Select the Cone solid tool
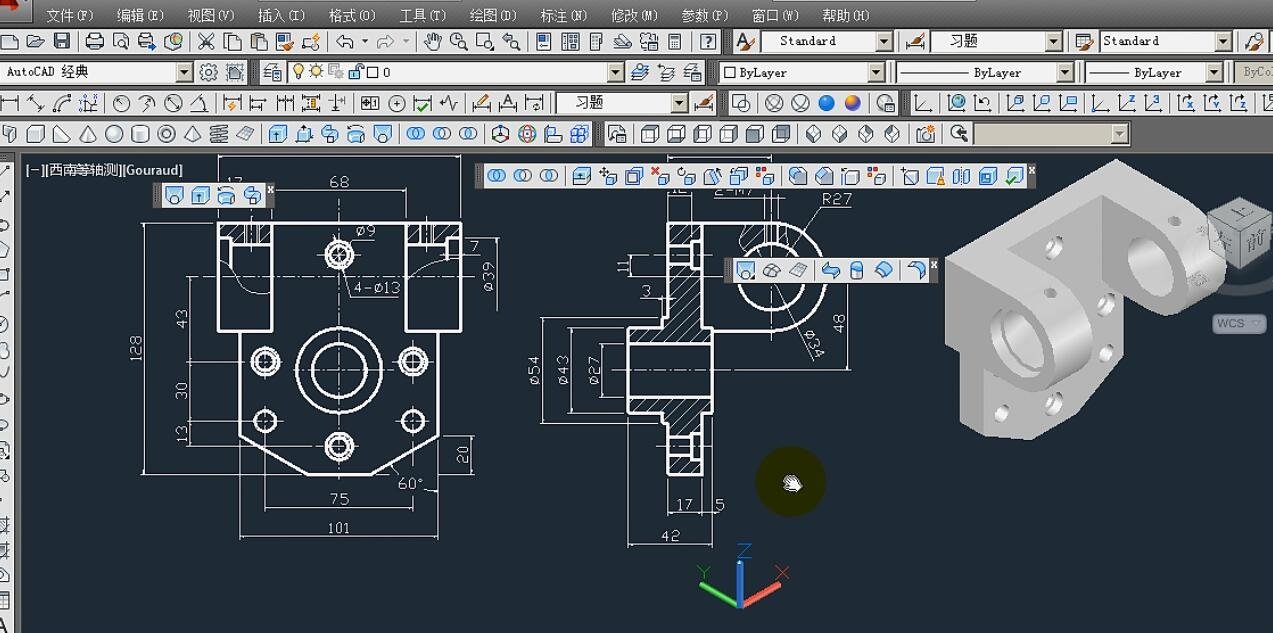Screen dimensions: 1273x633 [88, 134]
